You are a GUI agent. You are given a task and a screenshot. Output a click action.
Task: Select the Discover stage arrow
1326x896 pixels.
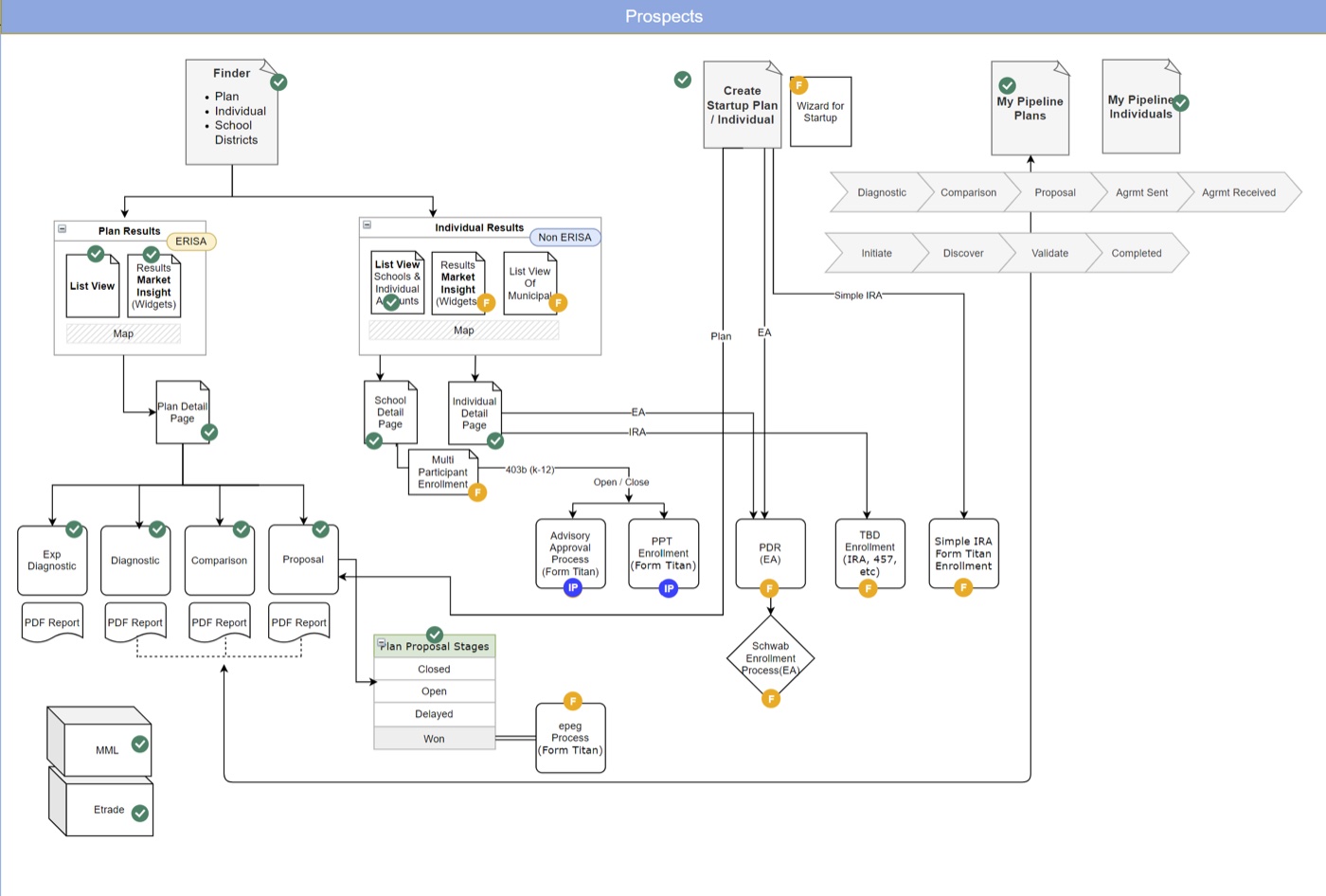[963, 253]
